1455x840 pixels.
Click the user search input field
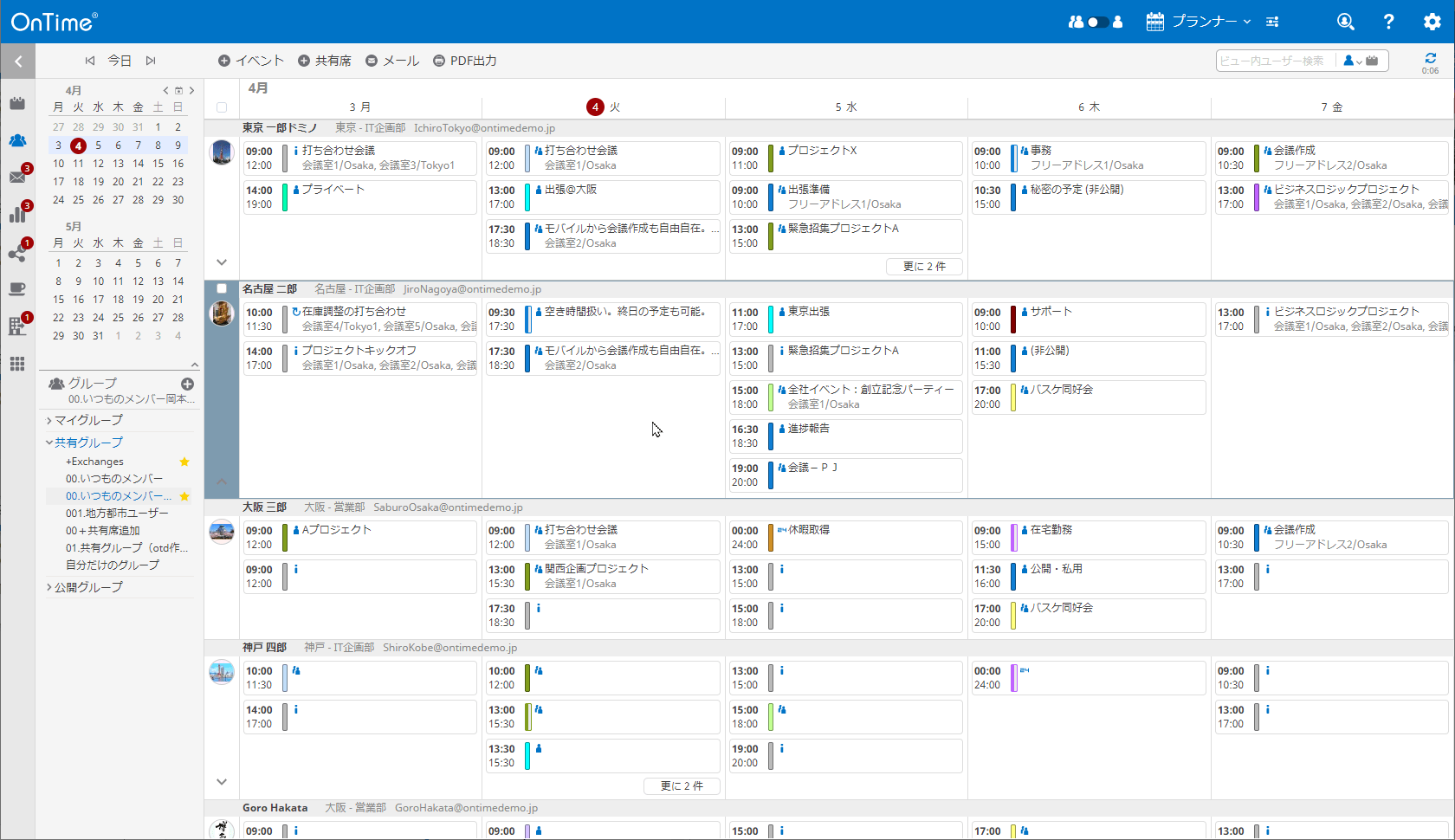(x=1273, y=61)
